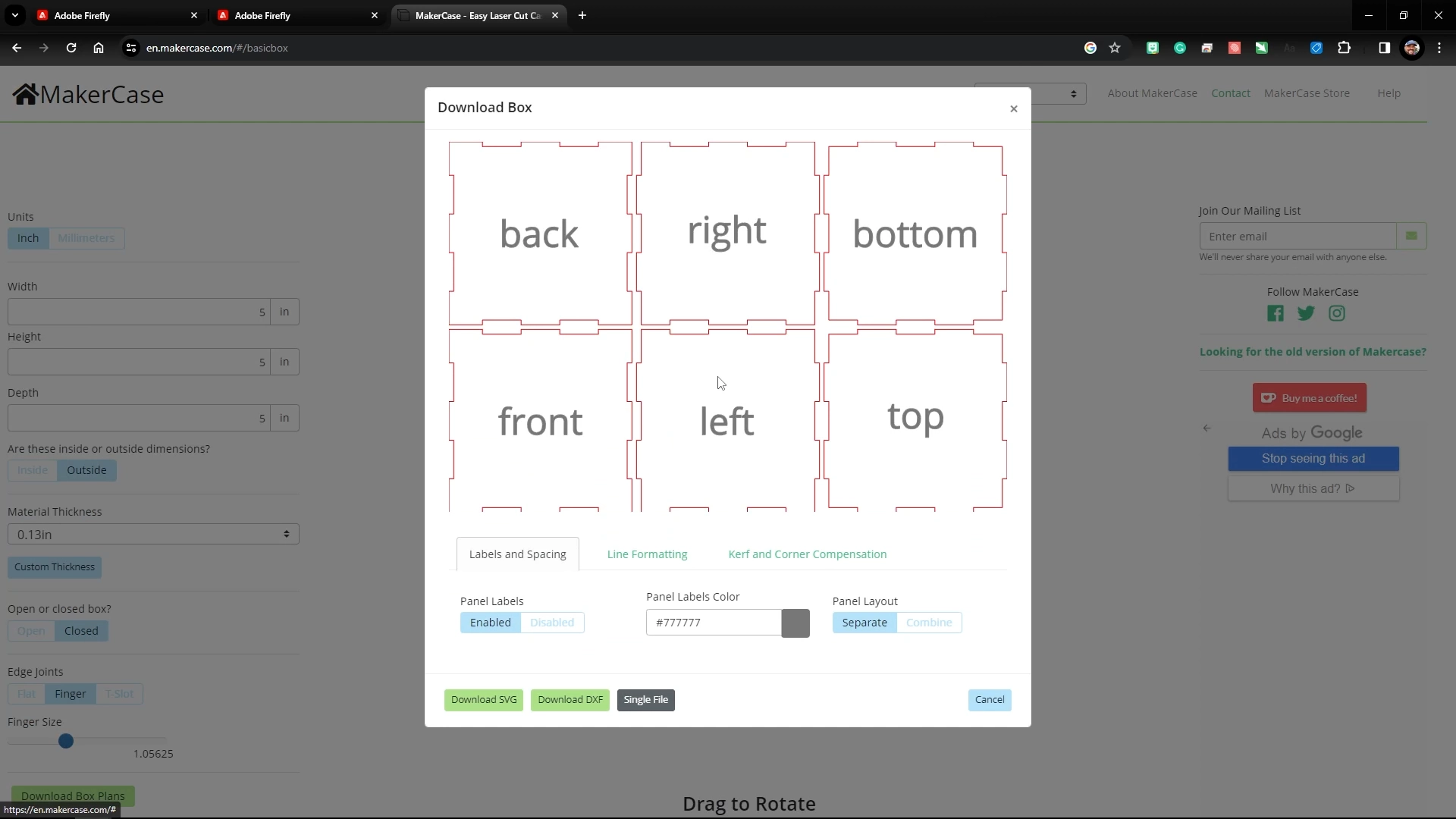The width and height of the screenshot is (1456, 819).
Task: Choose Inside dimensions
Action: [x=33, y=470]
